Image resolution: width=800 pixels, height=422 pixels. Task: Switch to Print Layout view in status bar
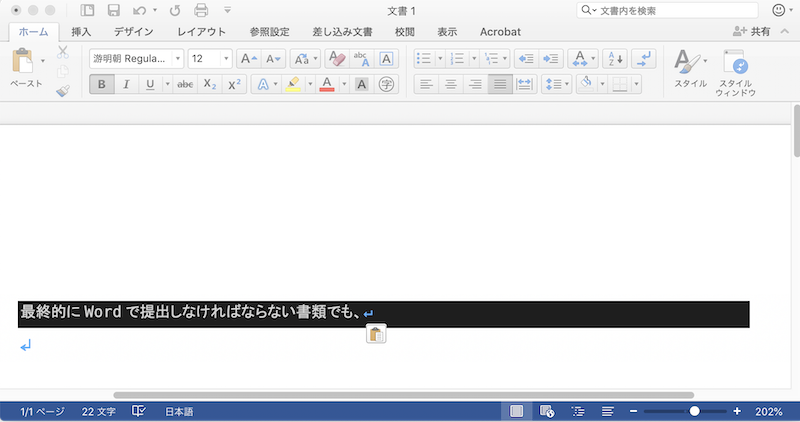tap(516, 411)
